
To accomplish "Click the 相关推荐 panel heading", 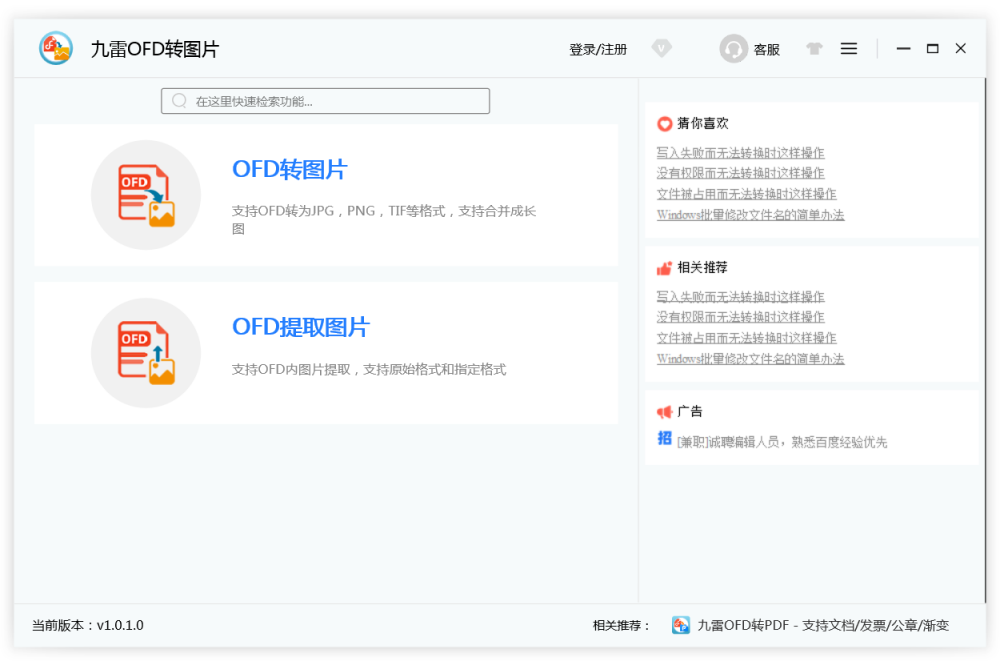I will (702, 267).
